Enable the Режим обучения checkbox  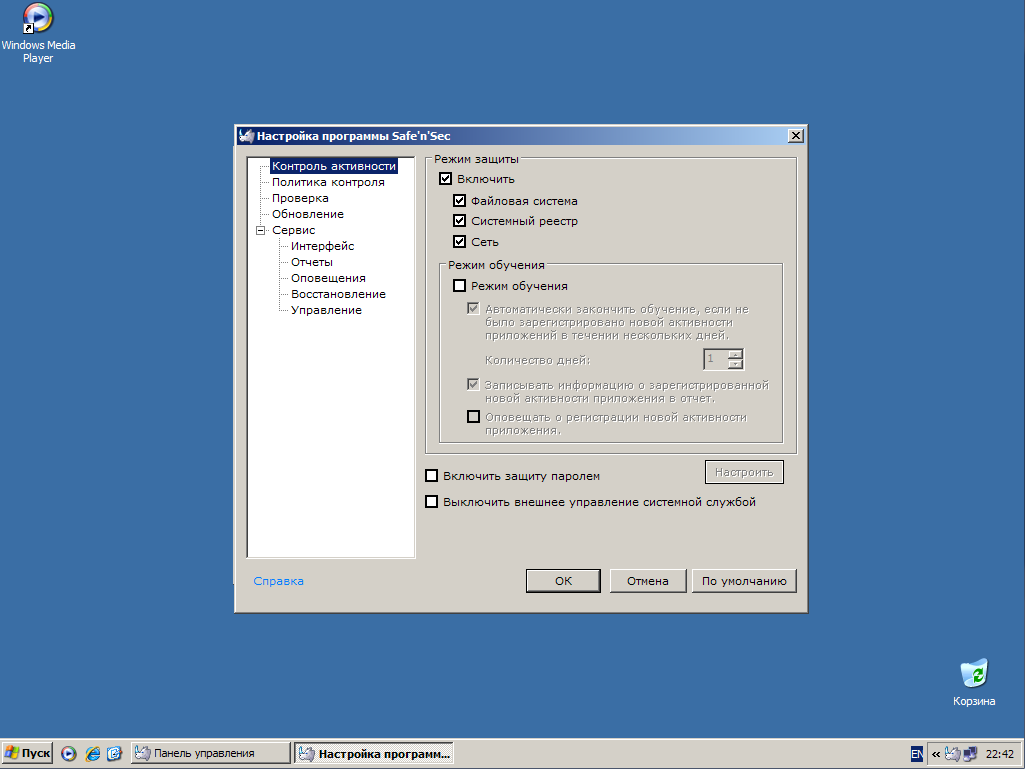(x=460, y=286)
